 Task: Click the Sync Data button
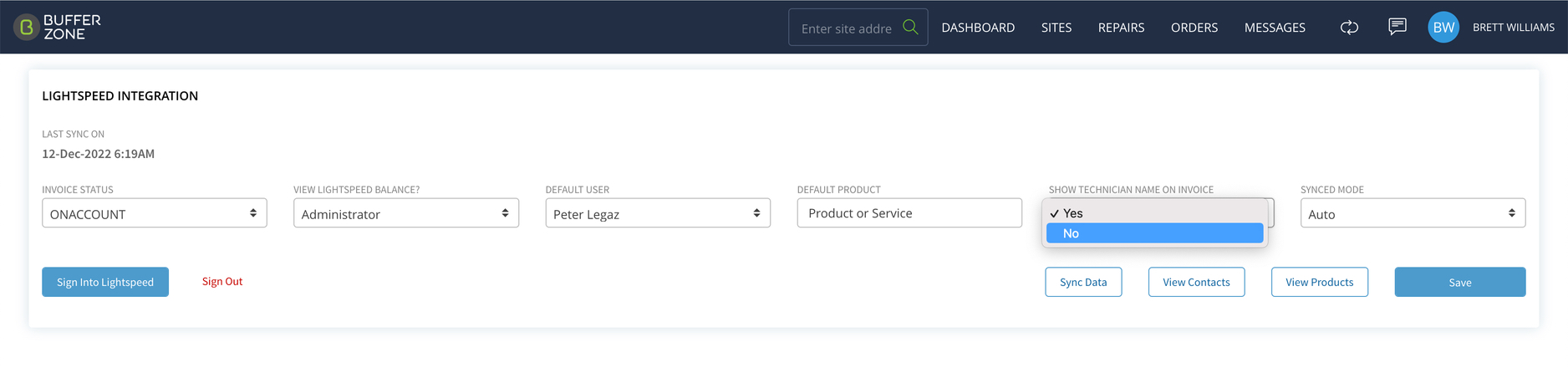(1083, 282)
